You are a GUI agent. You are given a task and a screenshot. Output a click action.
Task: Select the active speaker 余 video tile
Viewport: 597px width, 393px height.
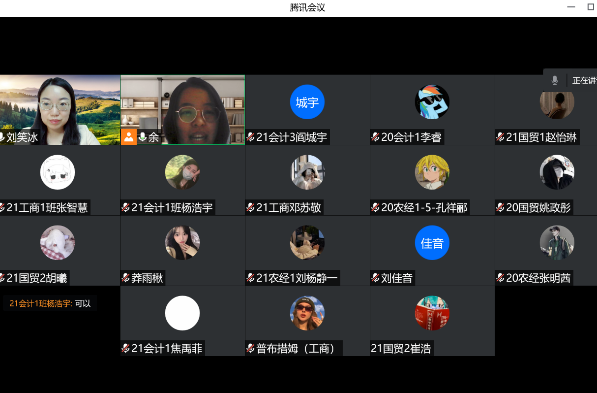click(183, 110)
